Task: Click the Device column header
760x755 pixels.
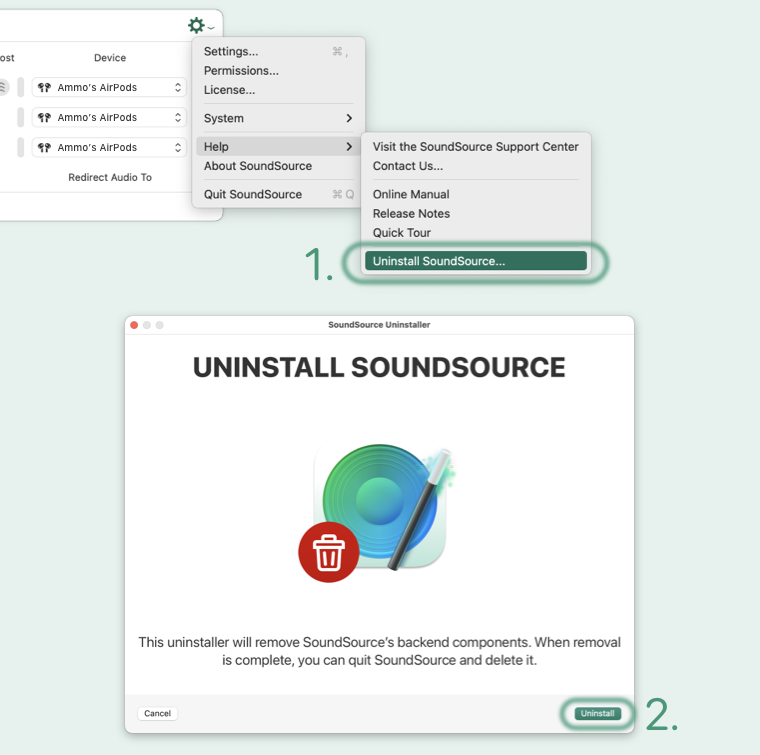Action: [x=110, y=58]
